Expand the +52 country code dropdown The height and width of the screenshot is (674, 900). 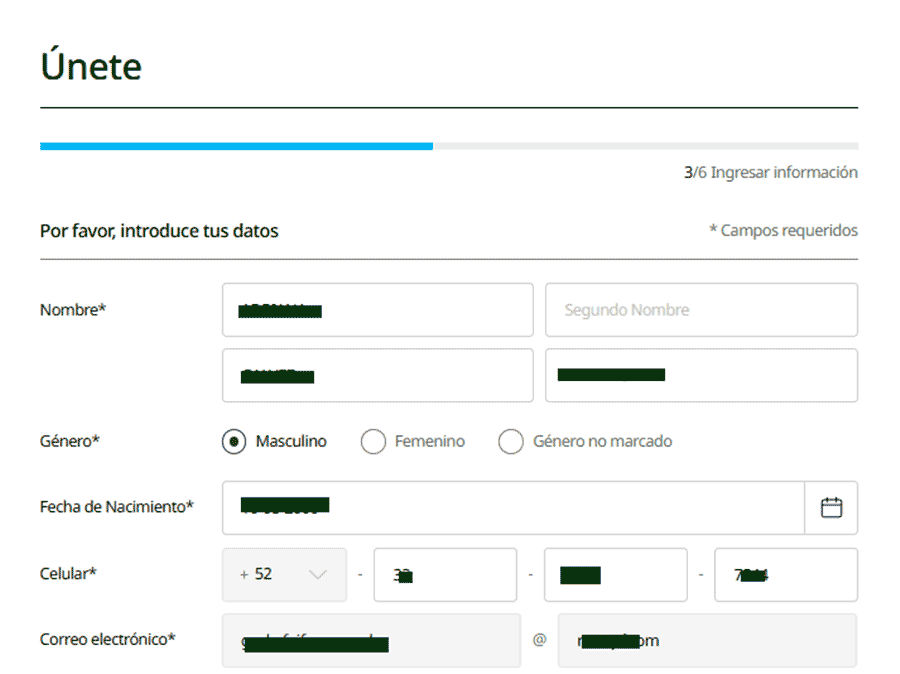285,575
